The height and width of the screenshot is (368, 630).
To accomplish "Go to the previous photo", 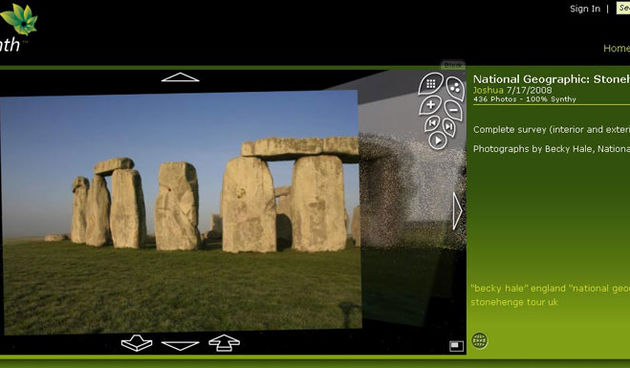I will tap(432, 123).
